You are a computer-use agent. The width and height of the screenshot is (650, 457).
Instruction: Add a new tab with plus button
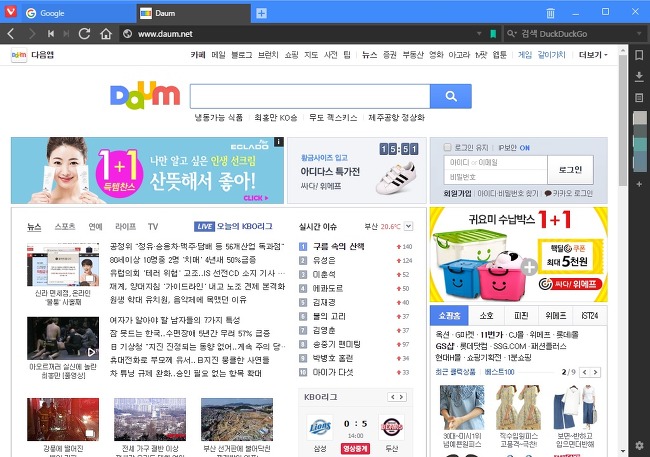(261, 13)
